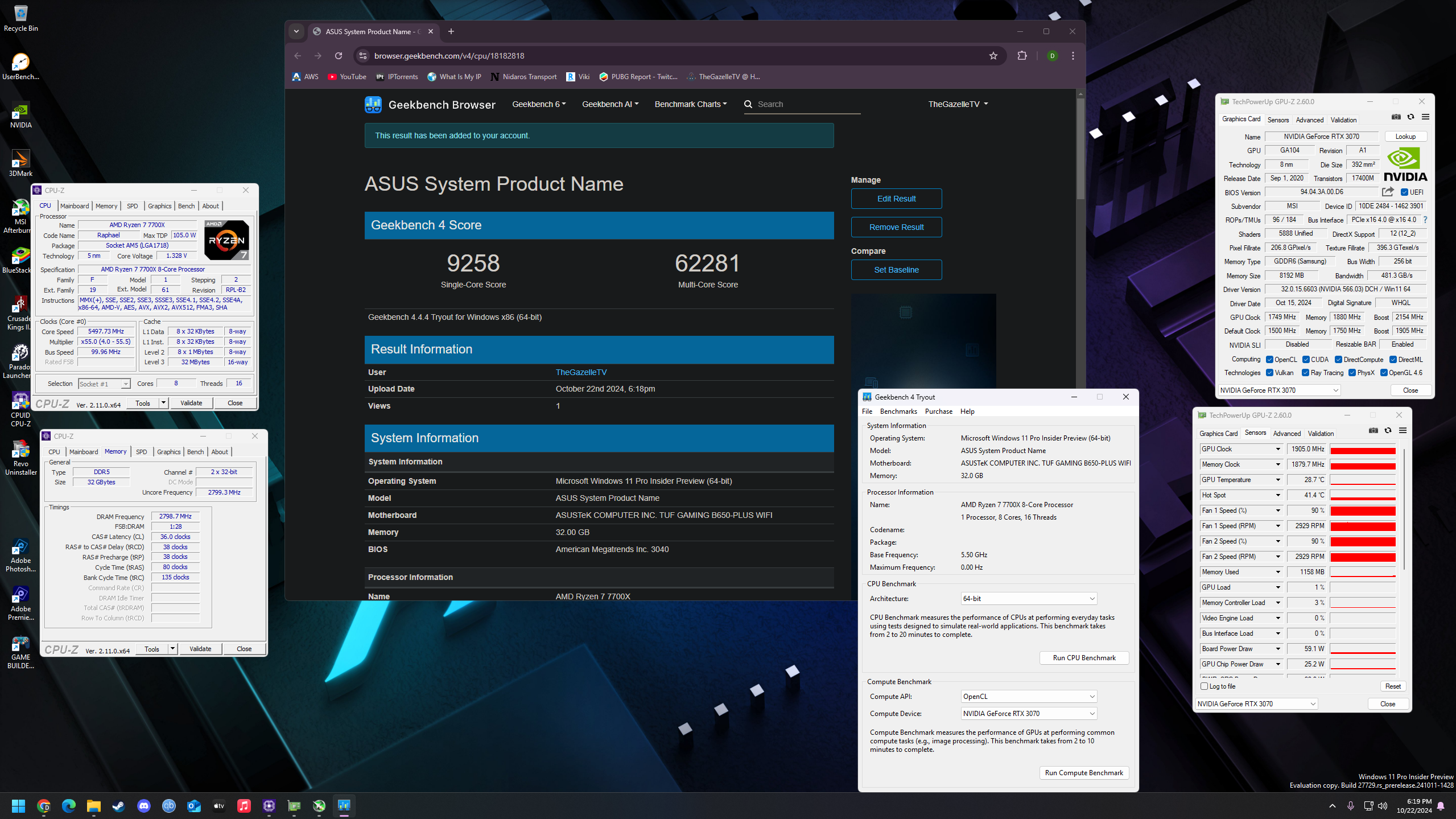The height and width of the screenshot is (819, 1456).
Task: Click the Chrome address bar URL
Action: tap(449, 56)
